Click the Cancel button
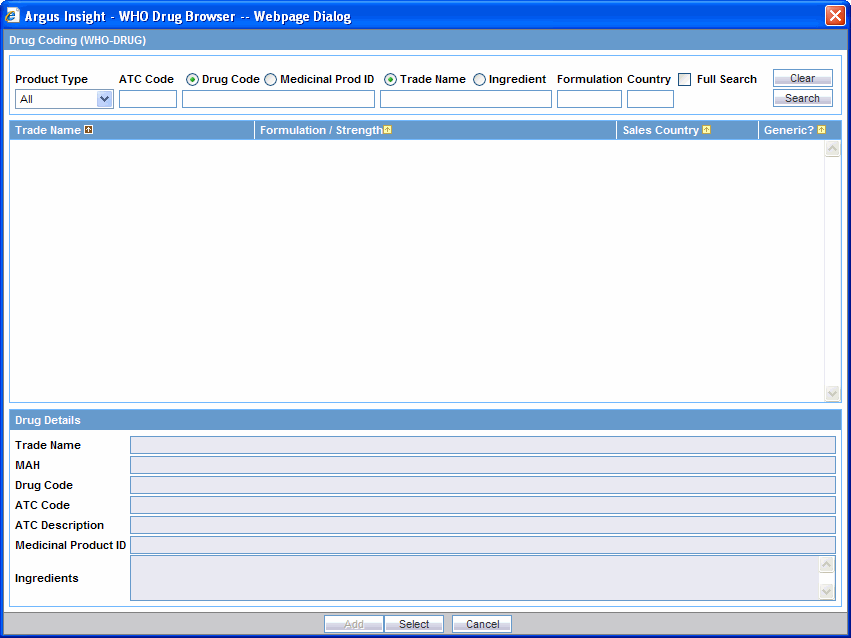This screenshot has width=851, height=638. tap(482, 624)
